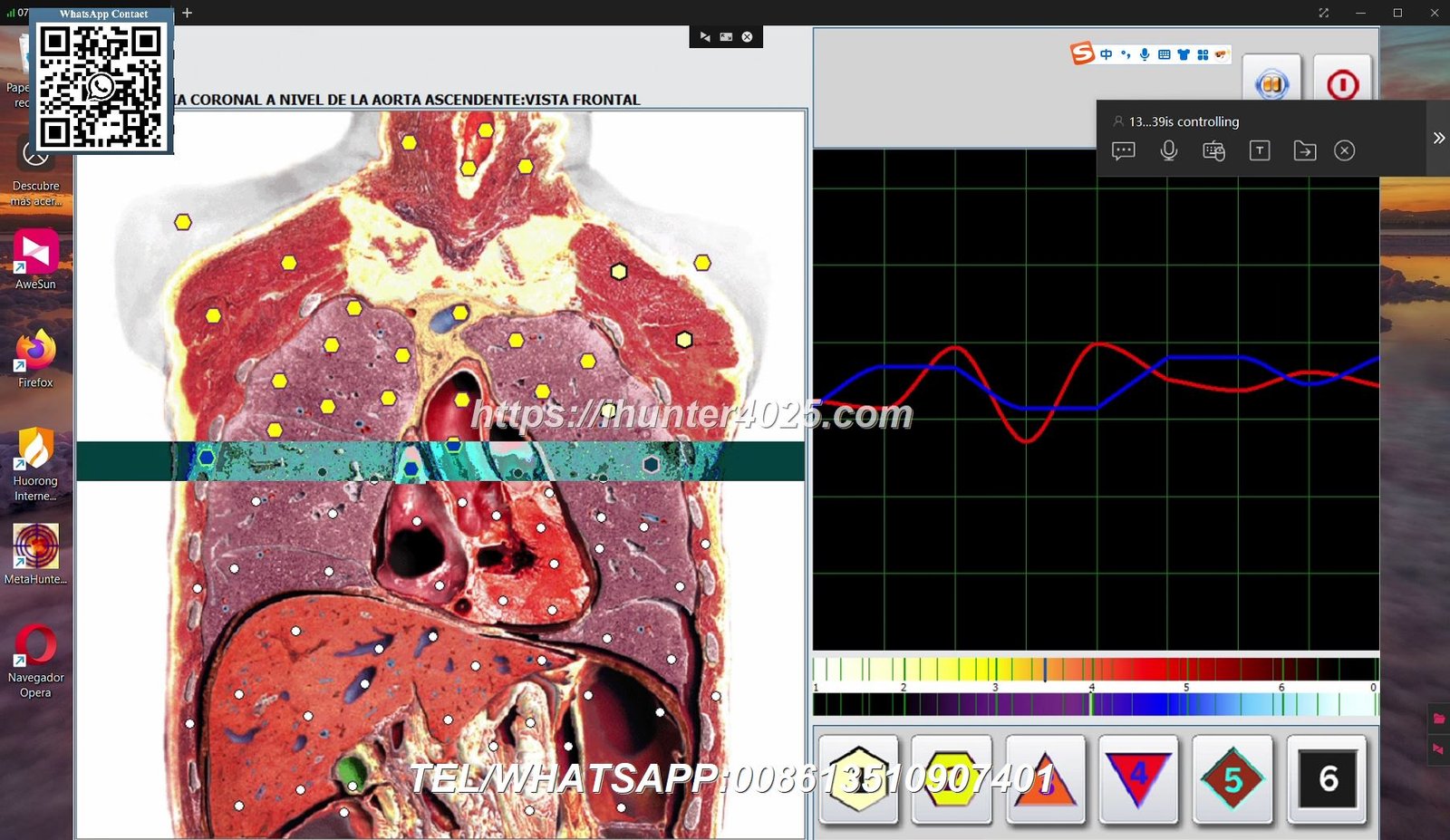
Task: Select the black square level 6 marker
Action: 1327,778
